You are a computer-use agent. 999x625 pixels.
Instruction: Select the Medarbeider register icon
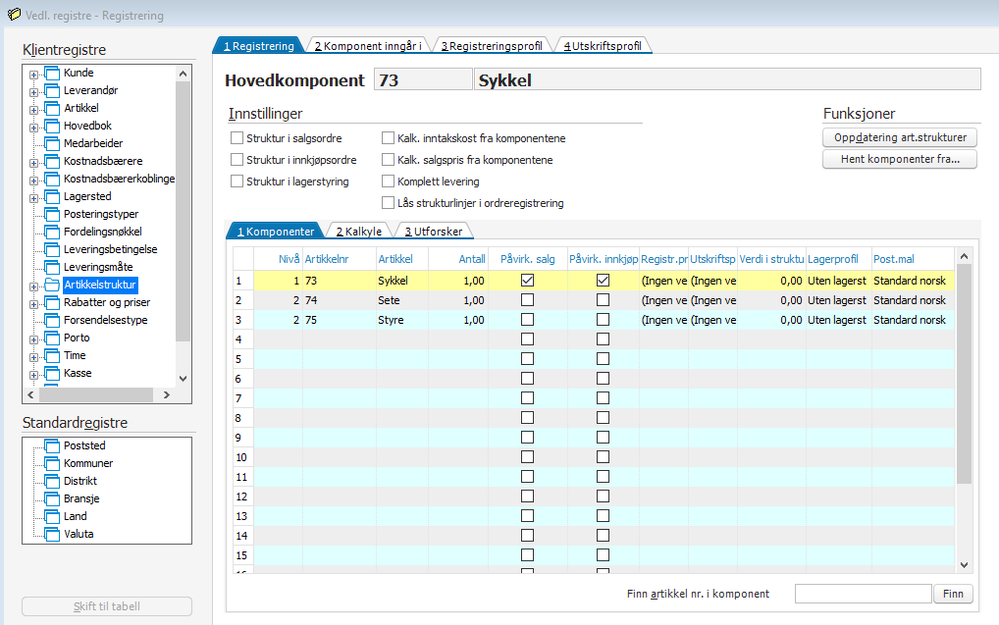coord(52,144)
